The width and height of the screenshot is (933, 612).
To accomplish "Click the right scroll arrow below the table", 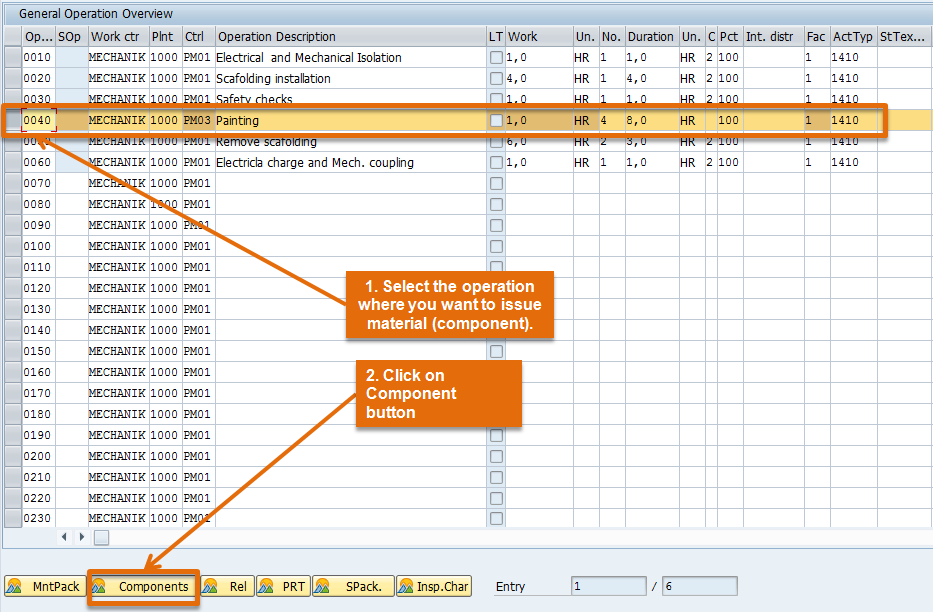I will click(x=82, y=536).
